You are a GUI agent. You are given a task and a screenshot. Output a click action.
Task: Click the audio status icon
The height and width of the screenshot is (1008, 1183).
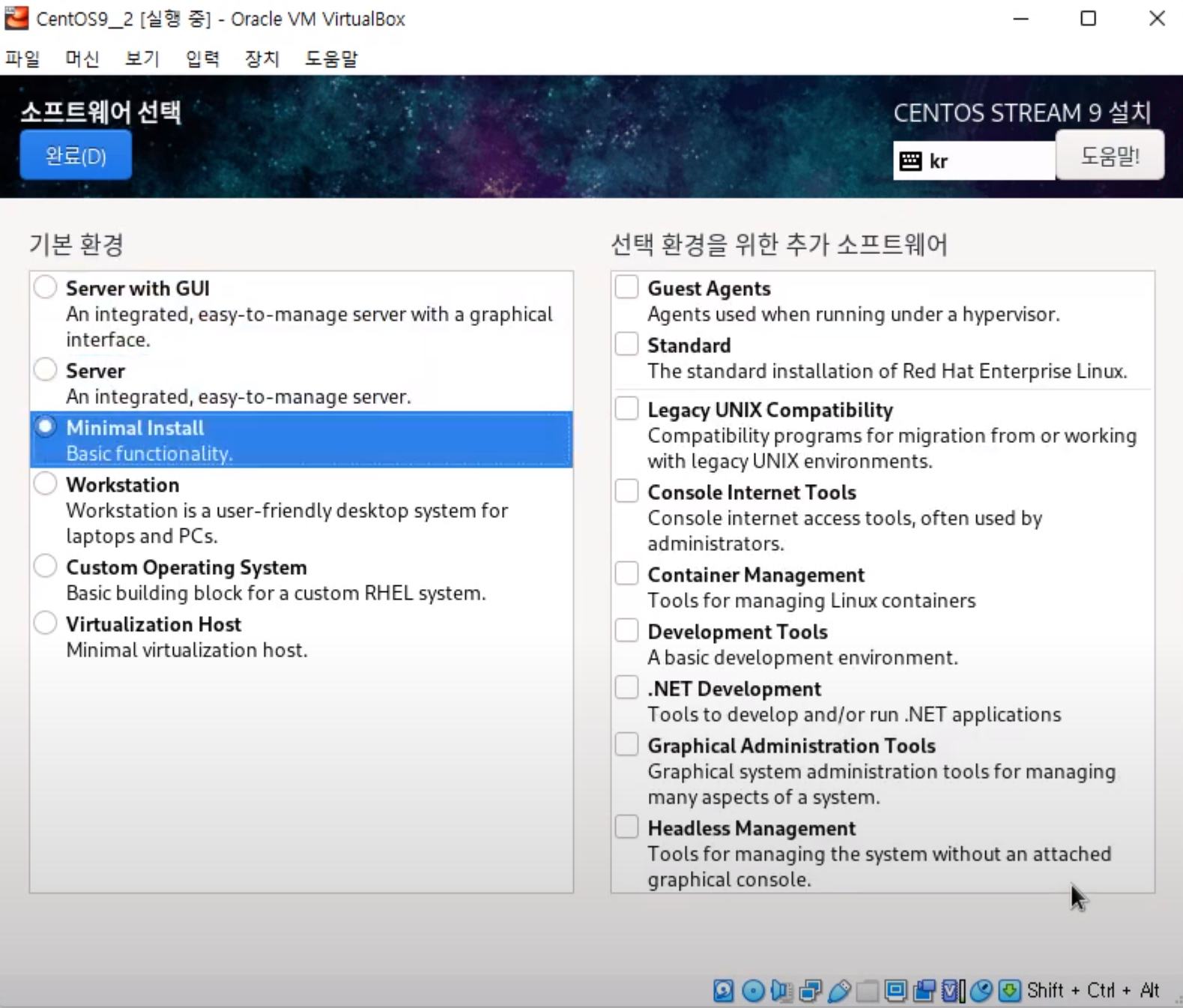point(781,991)
